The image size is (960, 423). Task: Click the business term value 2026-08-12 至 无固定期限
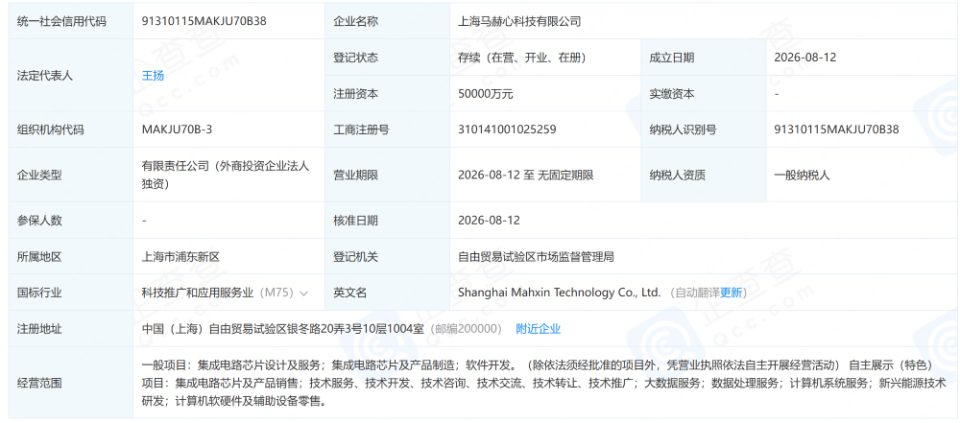pos(525,175)
